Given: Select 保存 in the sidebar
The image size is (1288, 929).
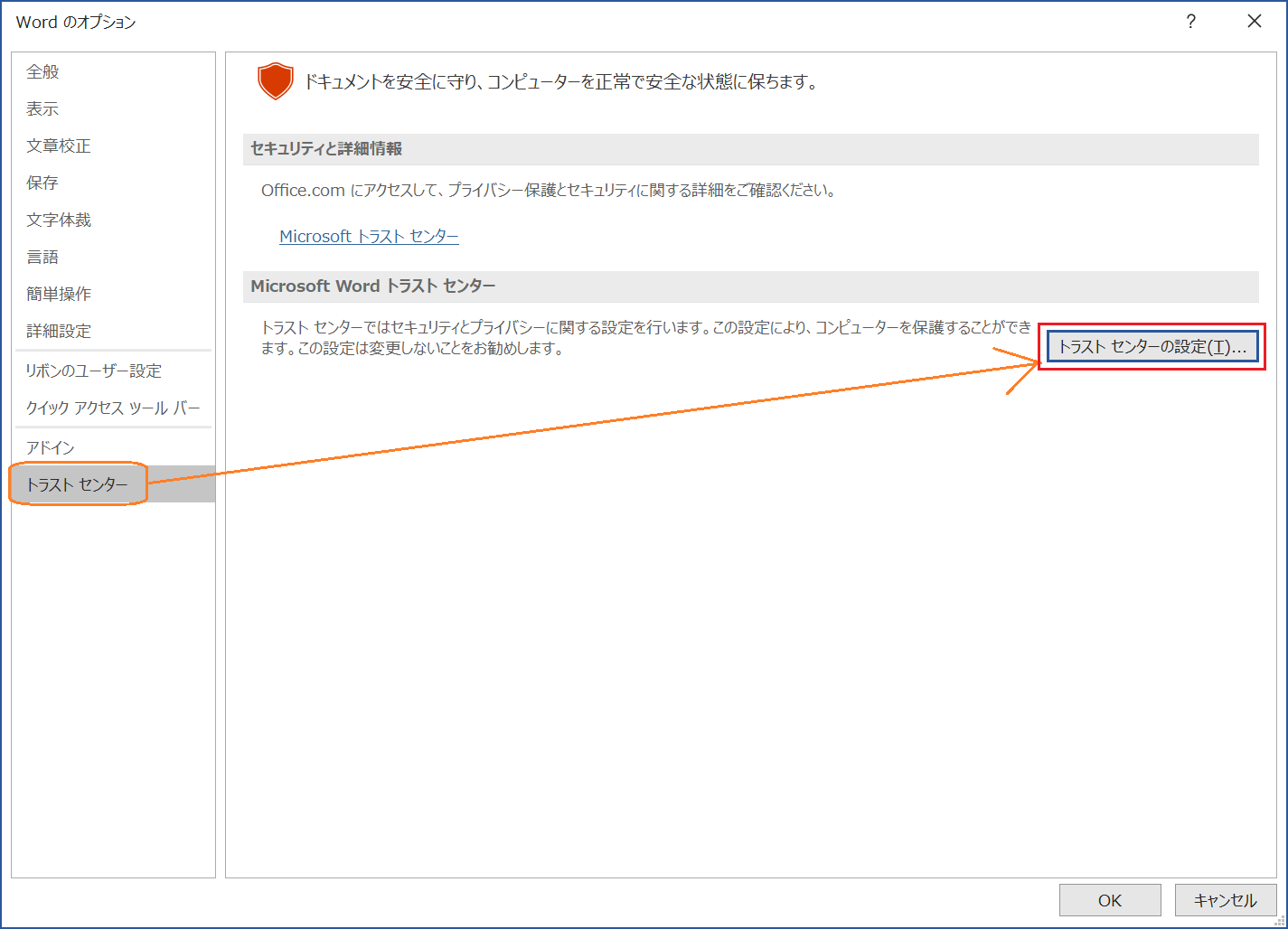Looking at the screenshot, I should pos(113,183).
